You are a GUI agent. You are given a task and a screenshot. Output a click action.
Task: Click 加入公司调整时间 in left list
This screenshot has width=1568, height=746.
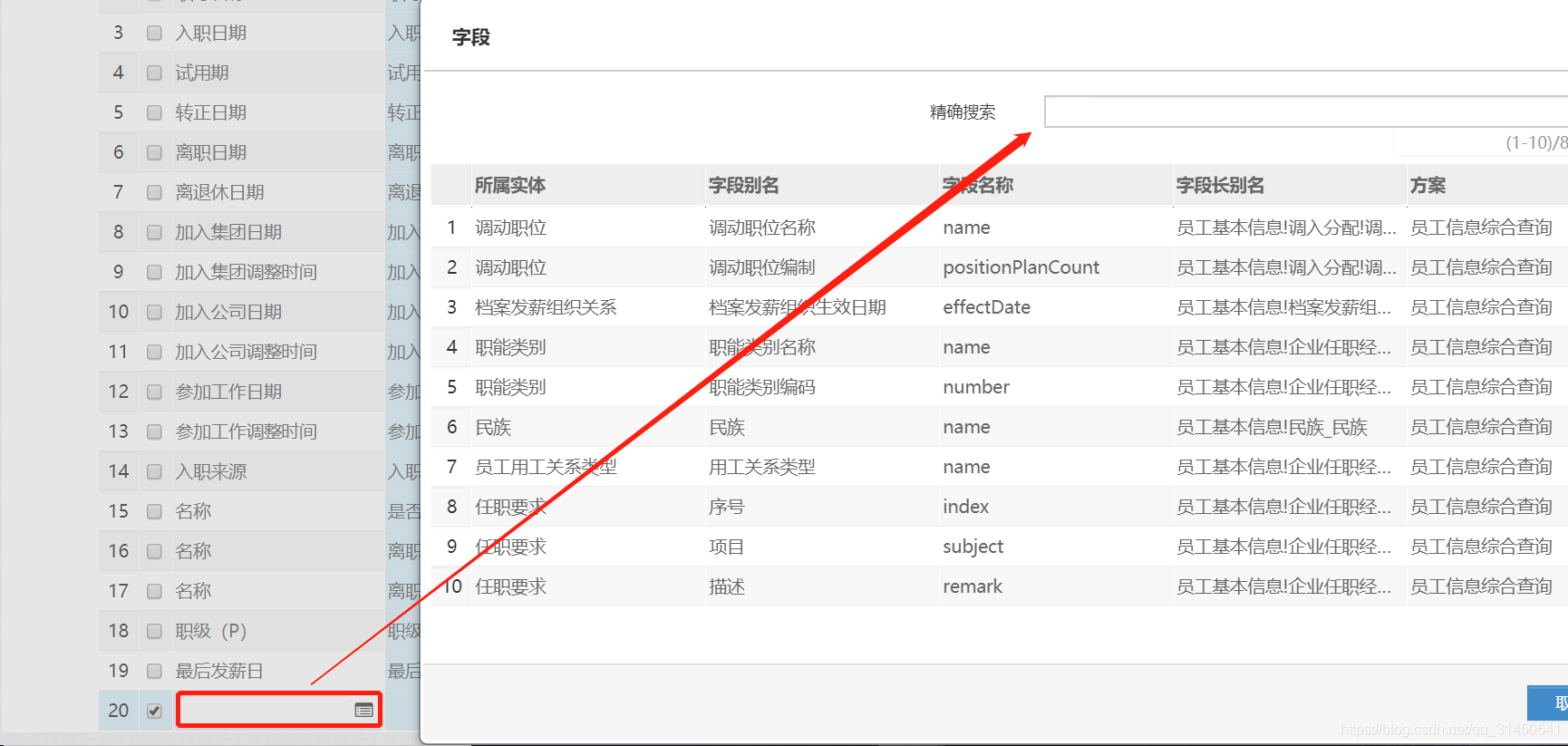click(x=246, y=352)
